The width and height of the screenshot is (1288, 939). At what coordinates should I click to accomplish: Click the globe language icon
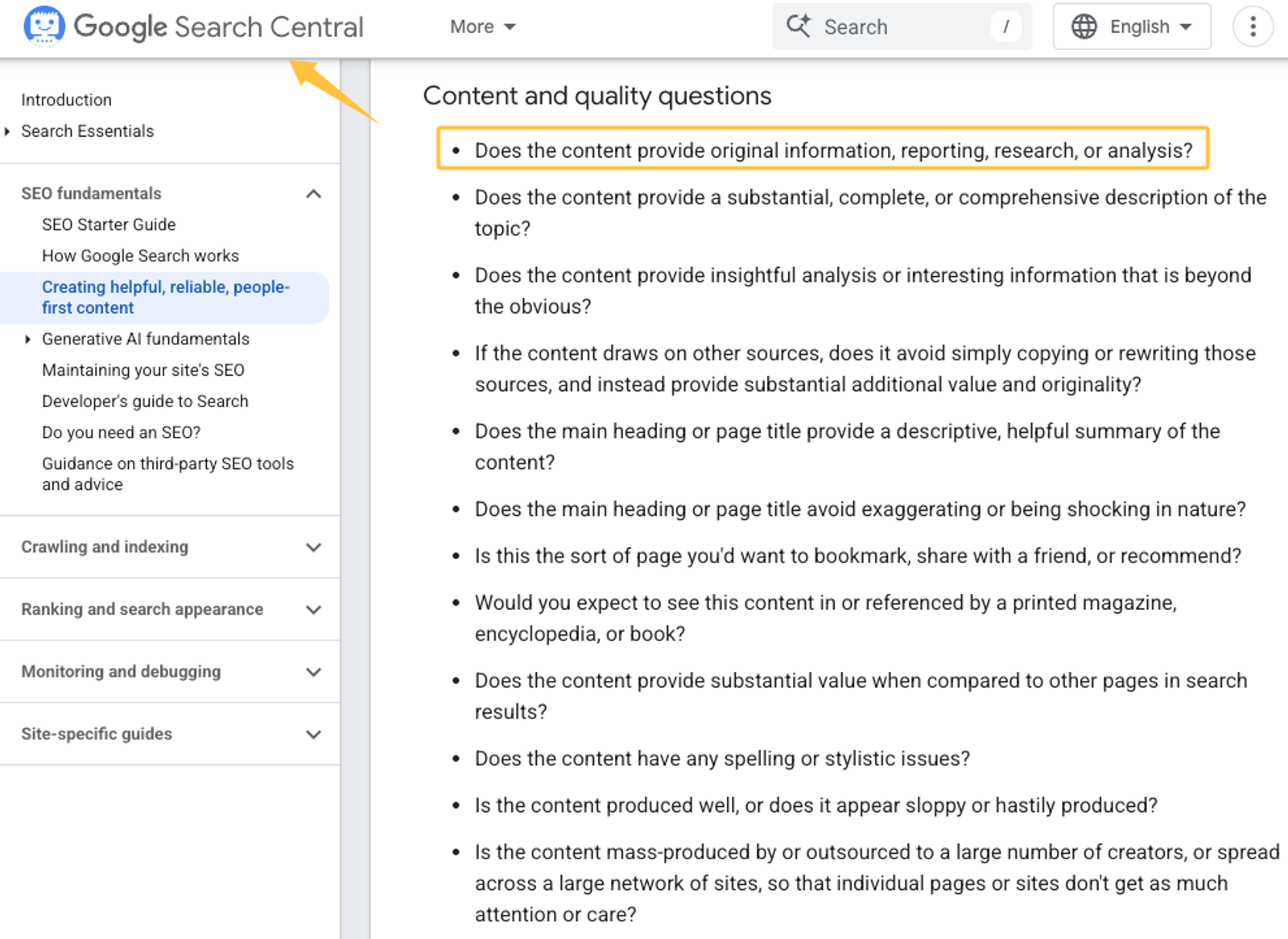1084,27
